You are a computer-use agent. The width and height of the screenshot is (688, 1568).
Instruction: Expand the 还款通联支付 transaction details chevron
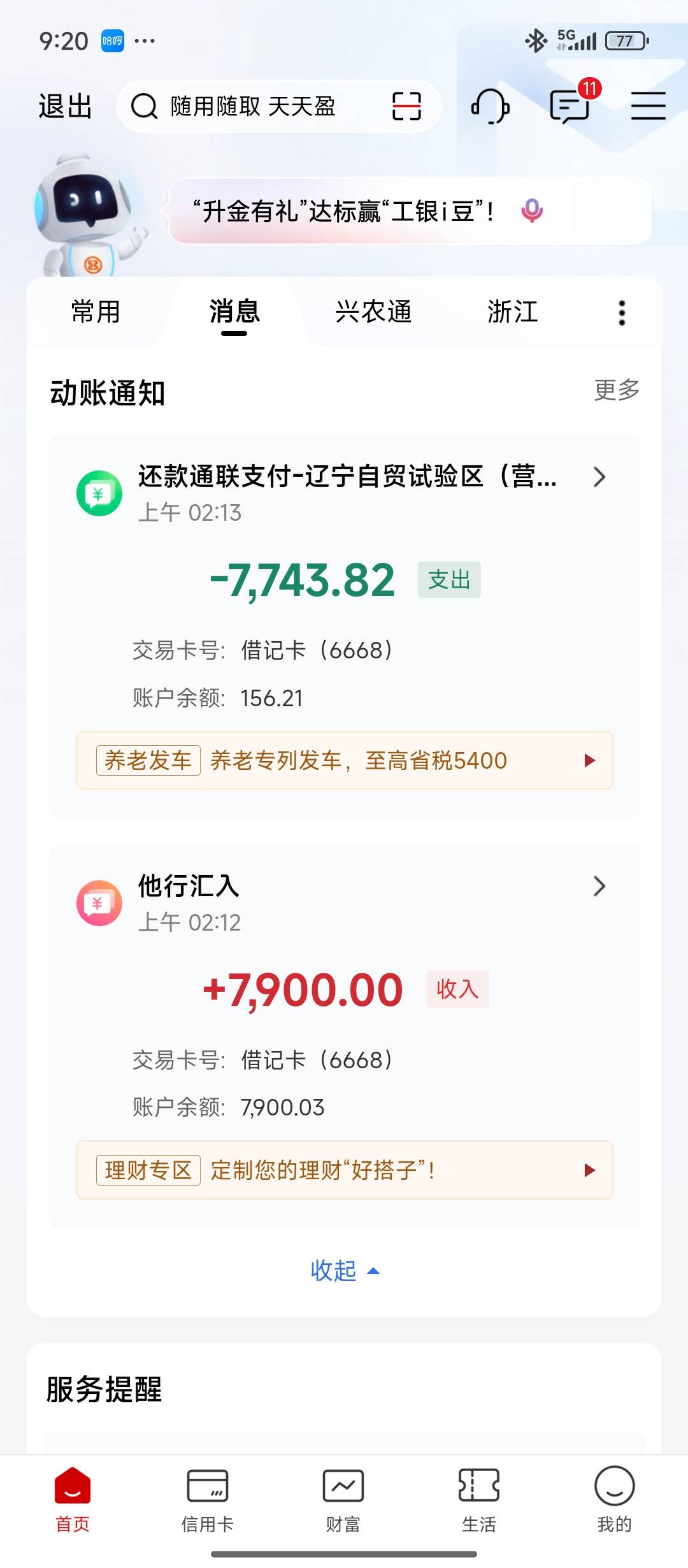pyautogui.click(x=599, y=477)
